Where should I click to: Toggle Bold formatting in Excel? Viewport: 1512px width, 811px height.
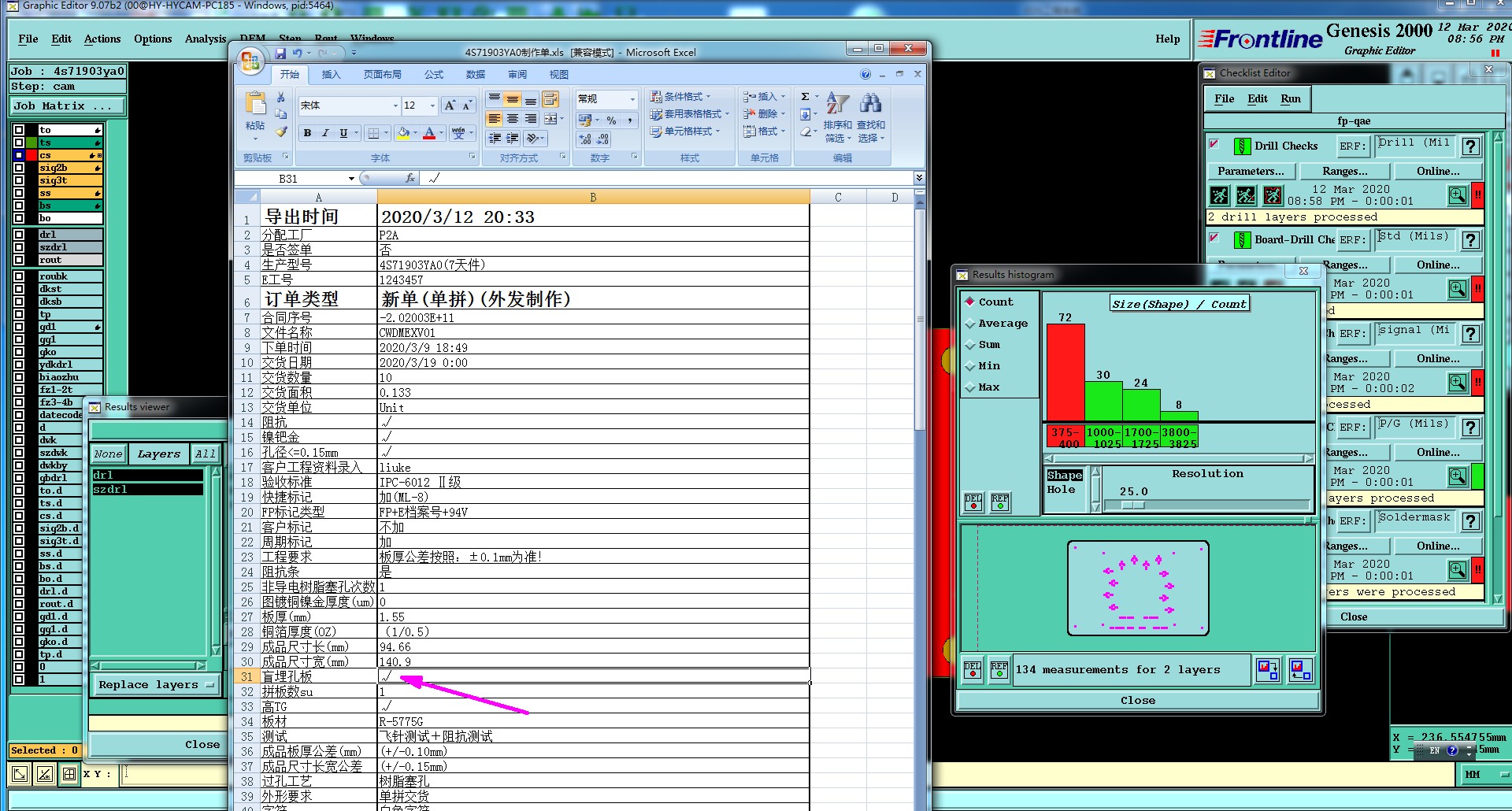[307, 133]
